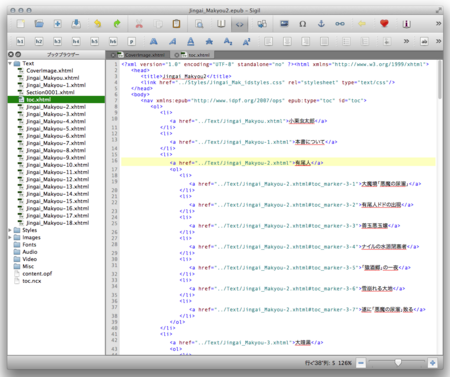The image size is (450, 377).
Task: Apply heading 2 style h2
Action: coord(39,41)
